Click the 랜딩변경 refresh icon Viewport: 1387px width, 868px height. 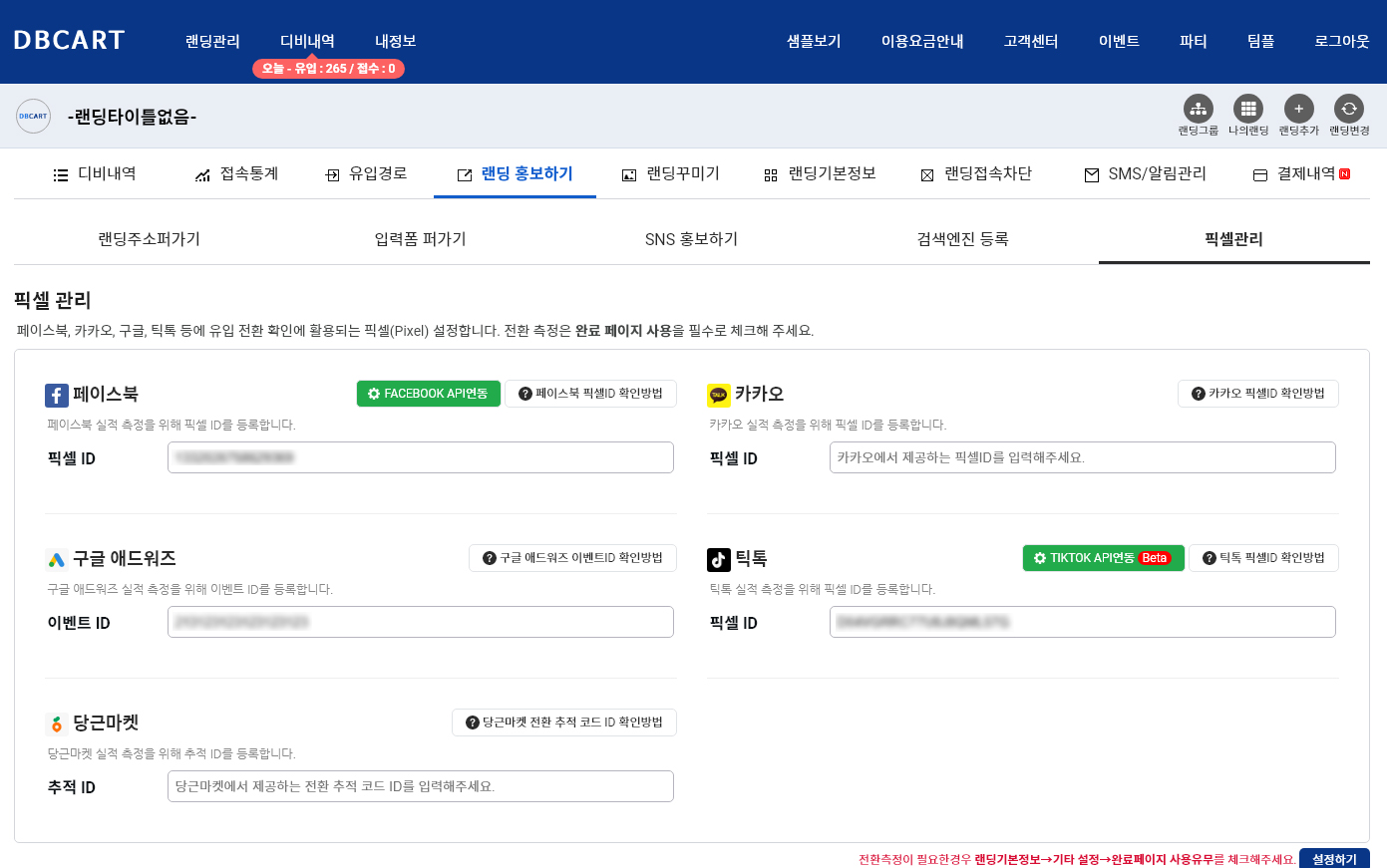pyautogui.click(x=1348, y=109)
